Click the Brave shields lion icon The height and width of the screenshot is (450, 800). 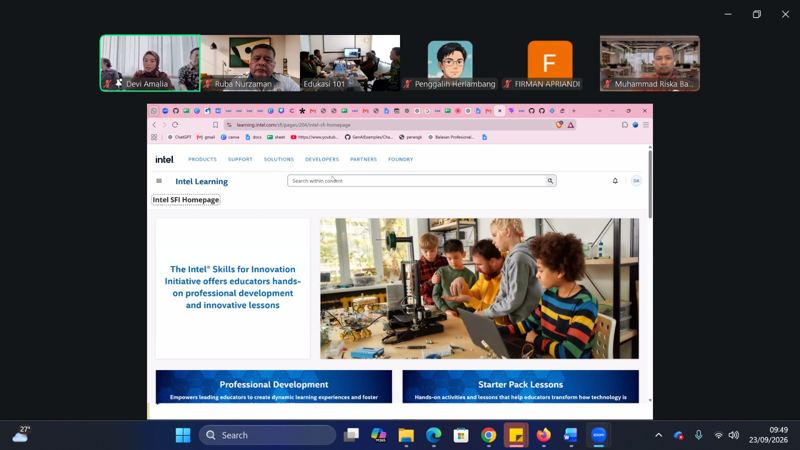coord(560,124)
